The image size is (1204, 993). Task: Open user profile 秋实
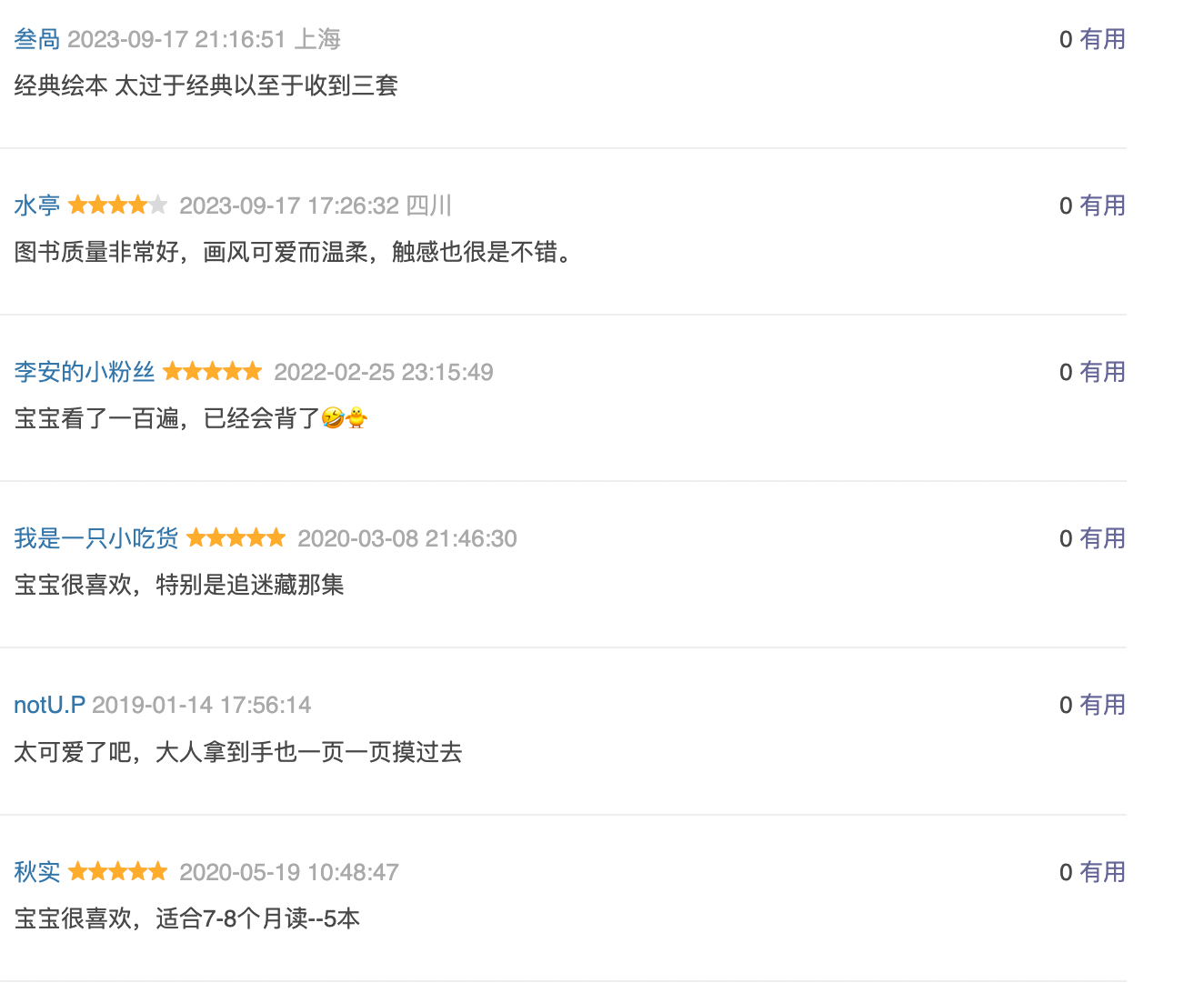(37, 872)
